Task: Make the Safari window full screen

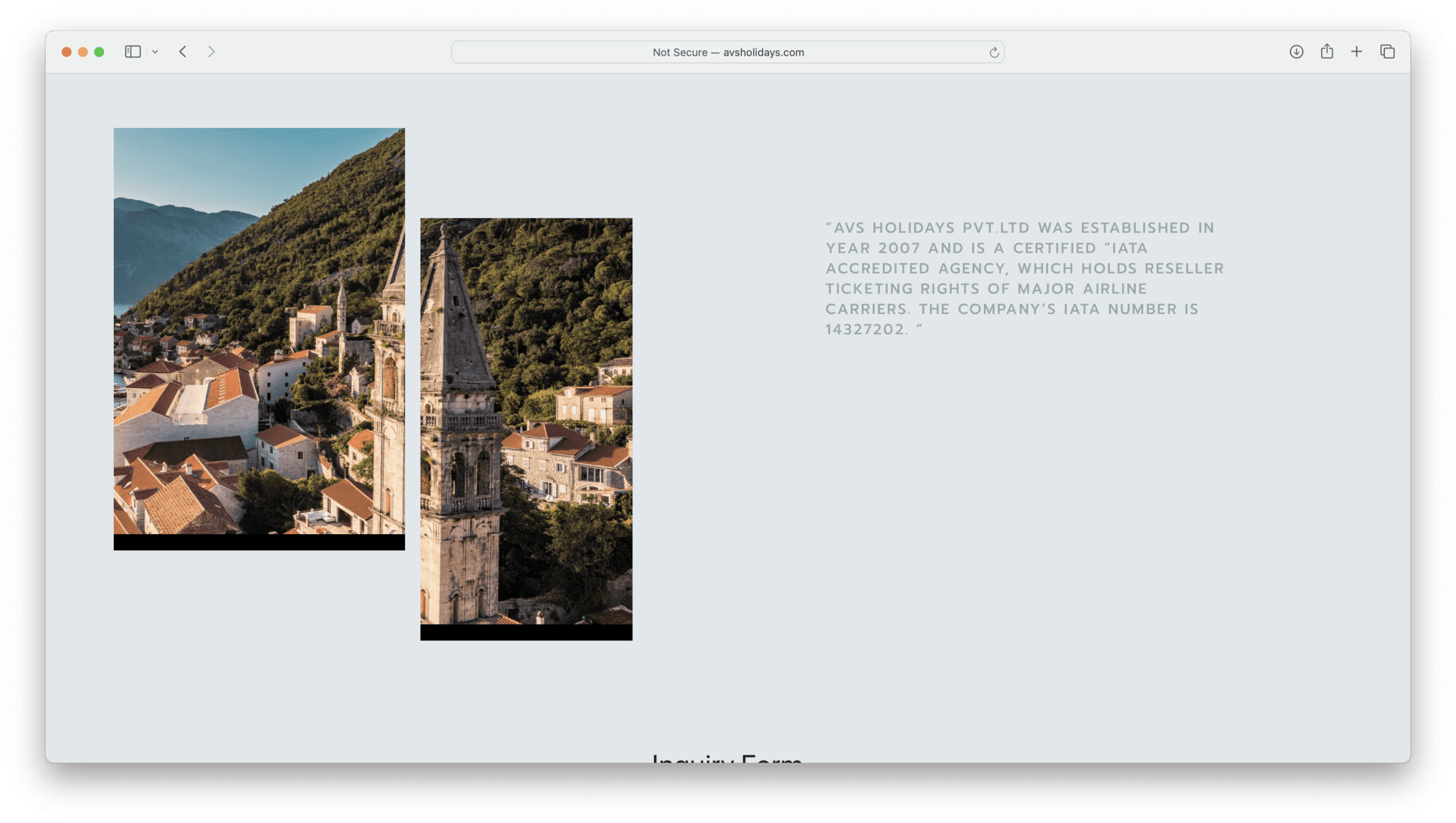Action: pyautogui.click(x=99, y=52)
